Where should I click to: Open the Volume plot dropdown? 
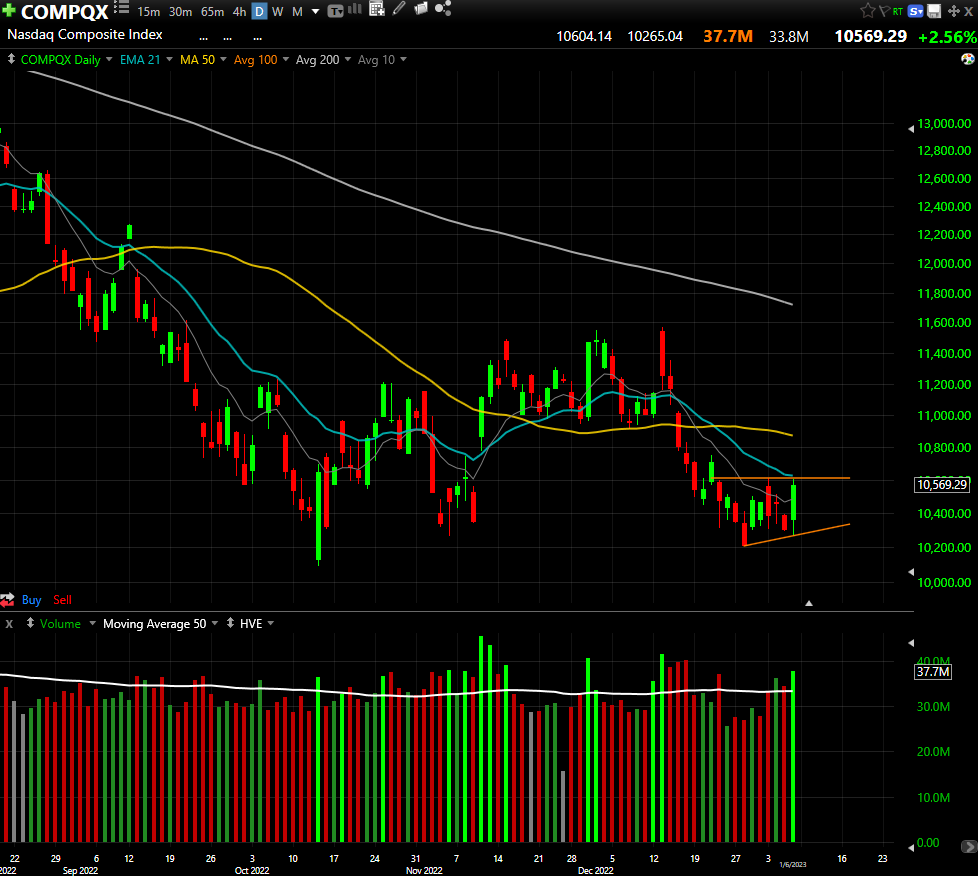click(x=92, y=623)
